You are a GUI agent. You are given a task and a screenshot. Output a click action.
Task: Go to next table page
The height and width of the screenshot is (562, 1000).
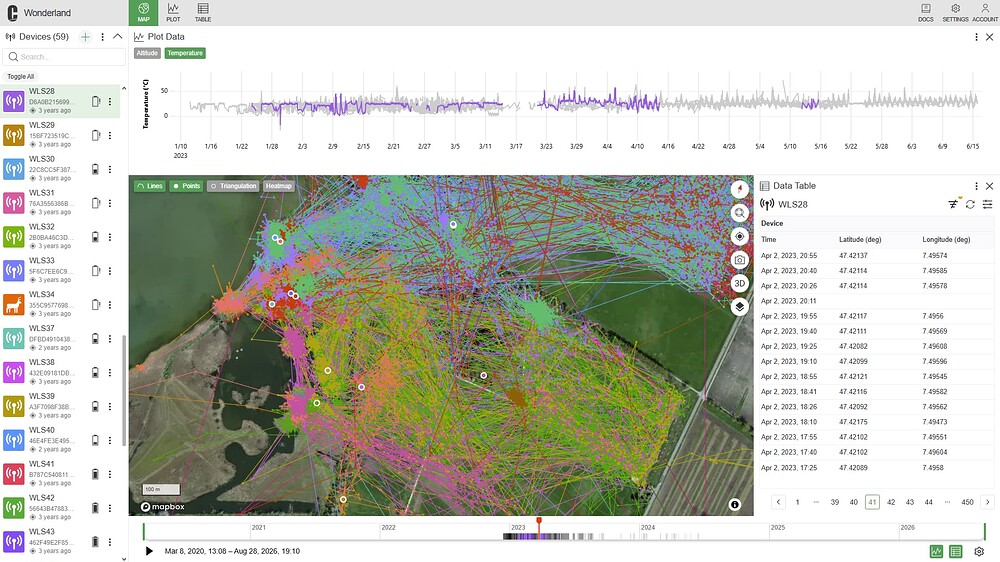point(987,502)
